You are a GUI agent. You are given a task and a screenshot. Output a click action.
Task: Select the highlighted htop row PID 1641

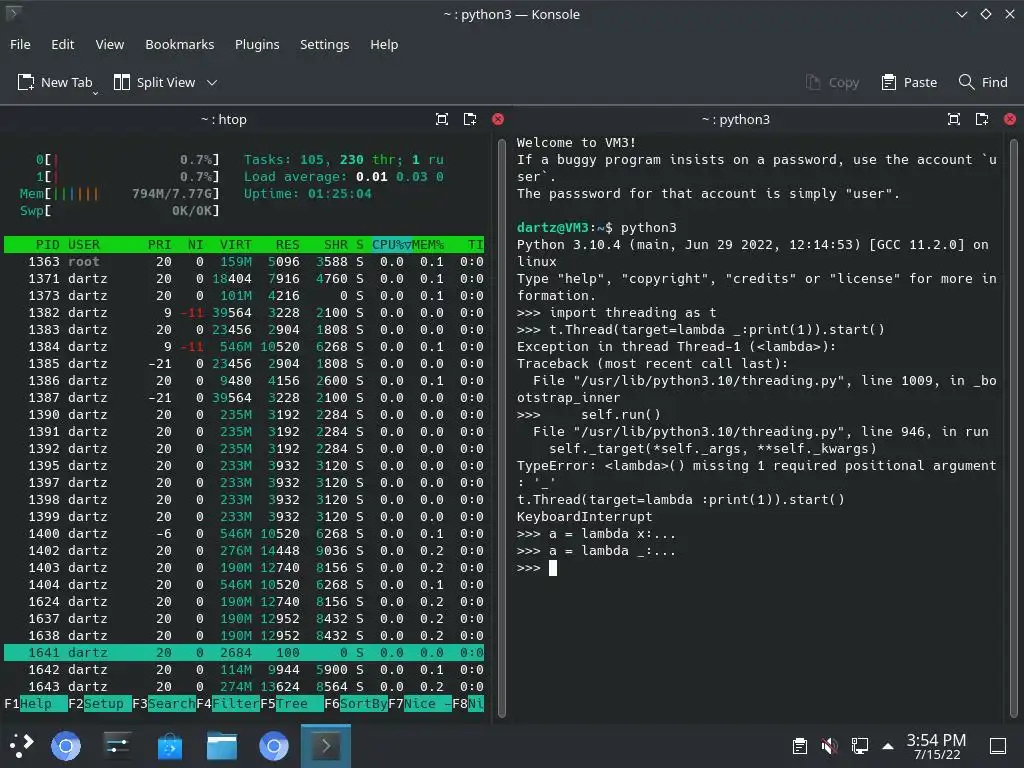244,652
